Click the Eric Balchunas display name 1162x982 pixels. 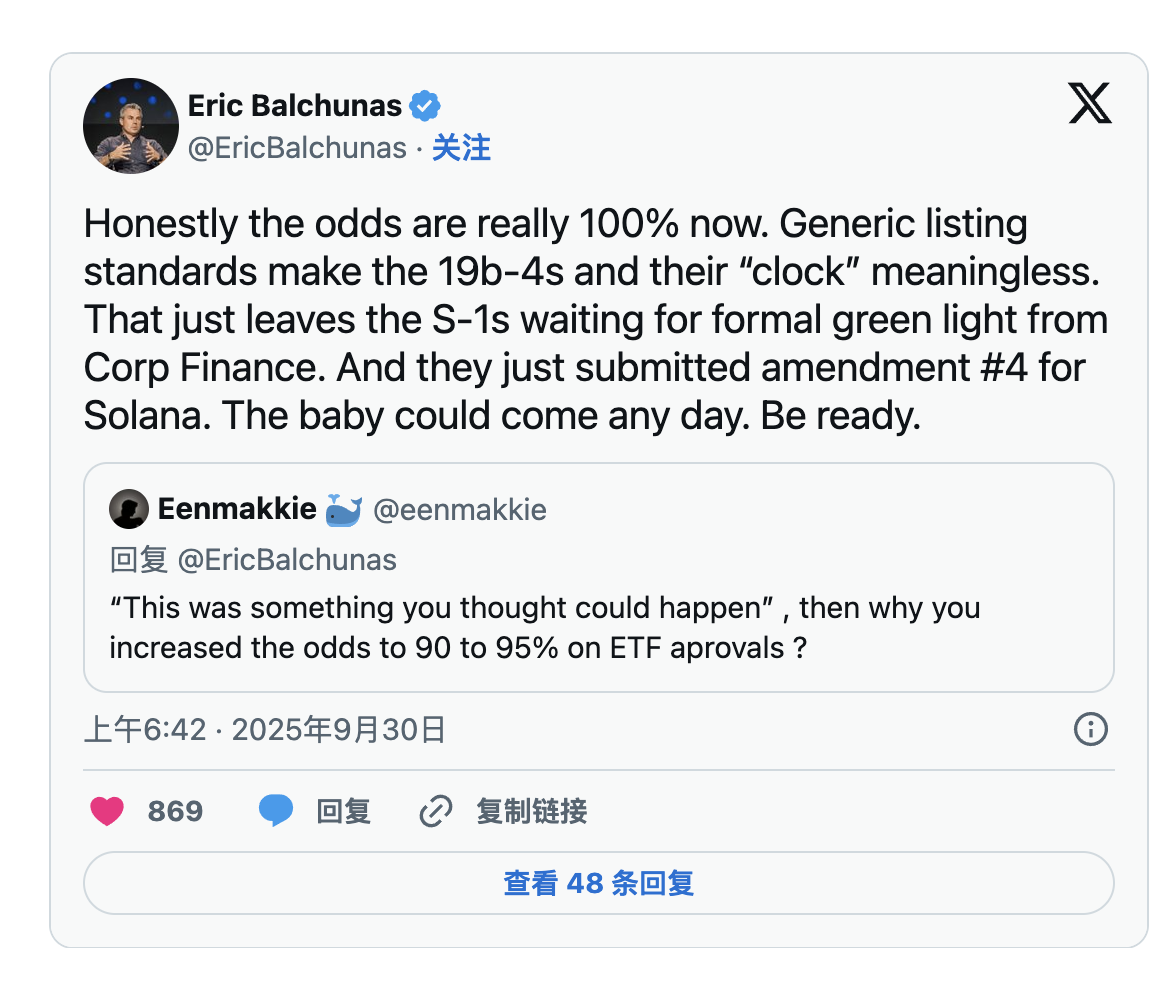point(294,105)
